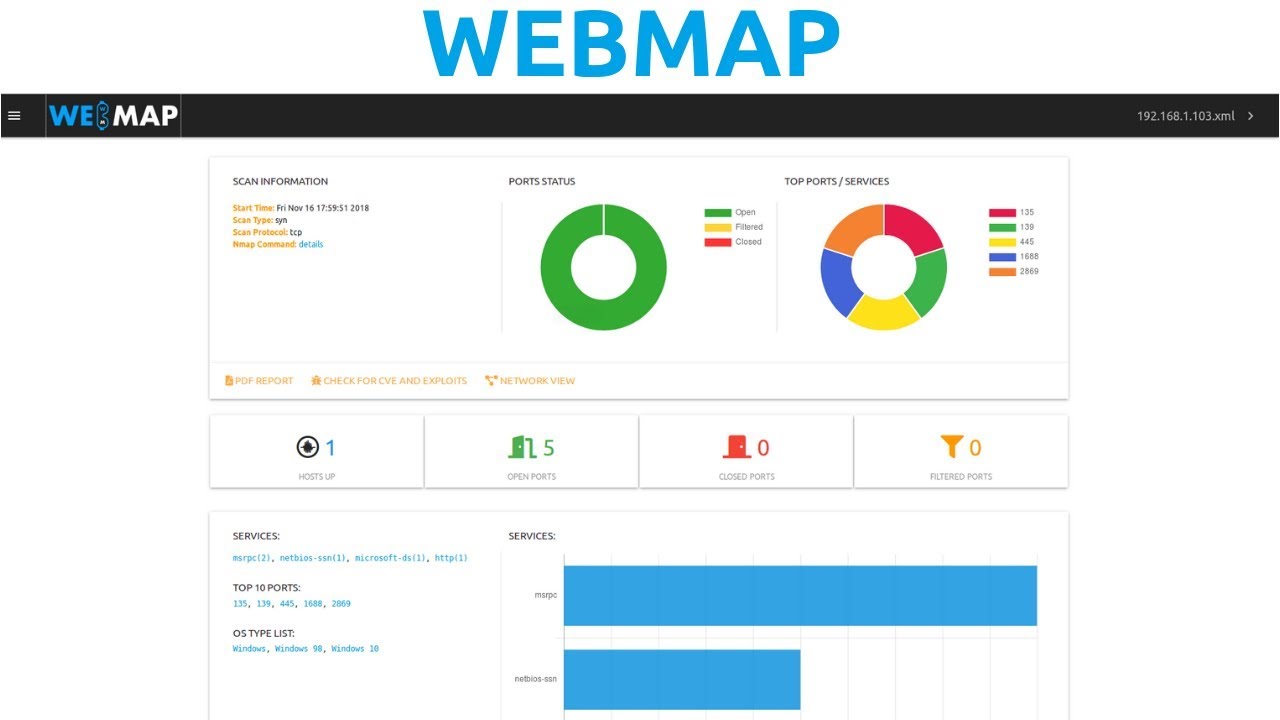This screenshot has width=1280, height=720.
Task: Click the Closed Ports red door icon
Action: pos(737,447)
